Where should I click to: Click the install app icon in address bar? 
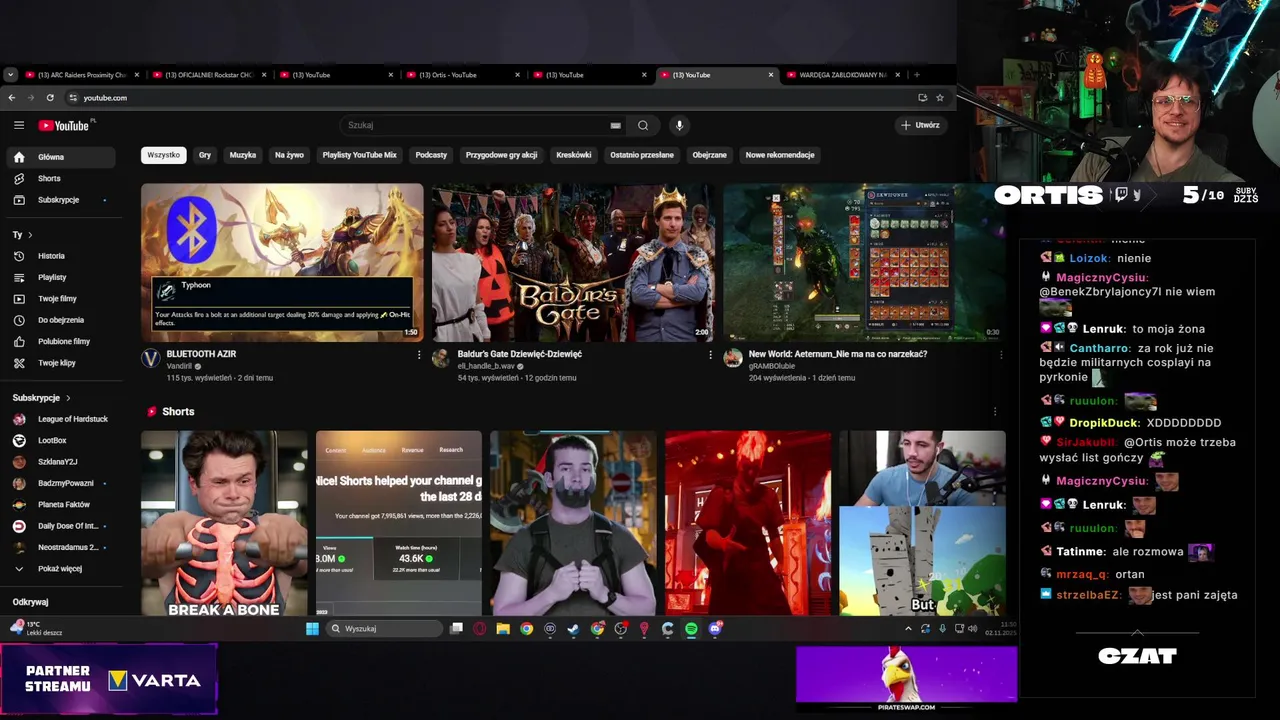click(x=922, y=98)
